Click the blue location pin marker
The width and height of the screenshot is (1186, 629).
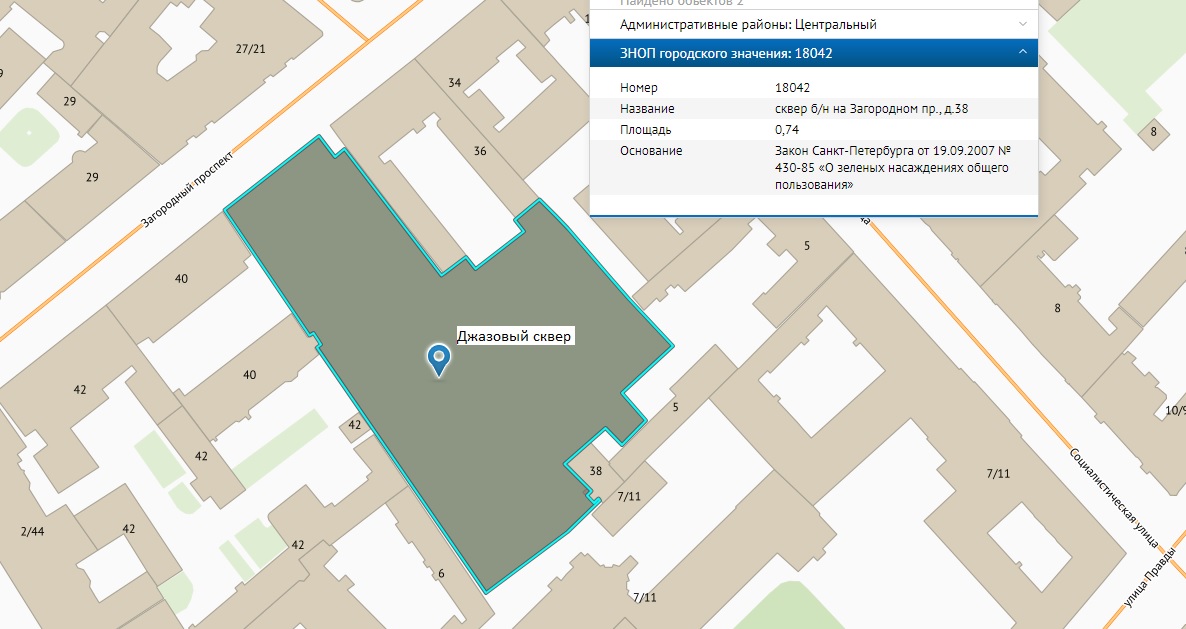click(x=438, y=359)
